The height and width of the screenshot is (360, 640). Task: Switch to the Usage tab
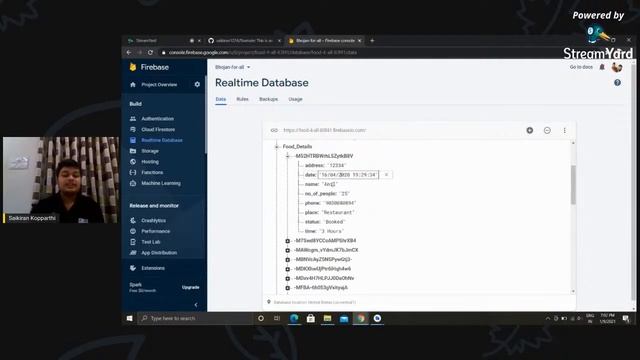(296, 99)
